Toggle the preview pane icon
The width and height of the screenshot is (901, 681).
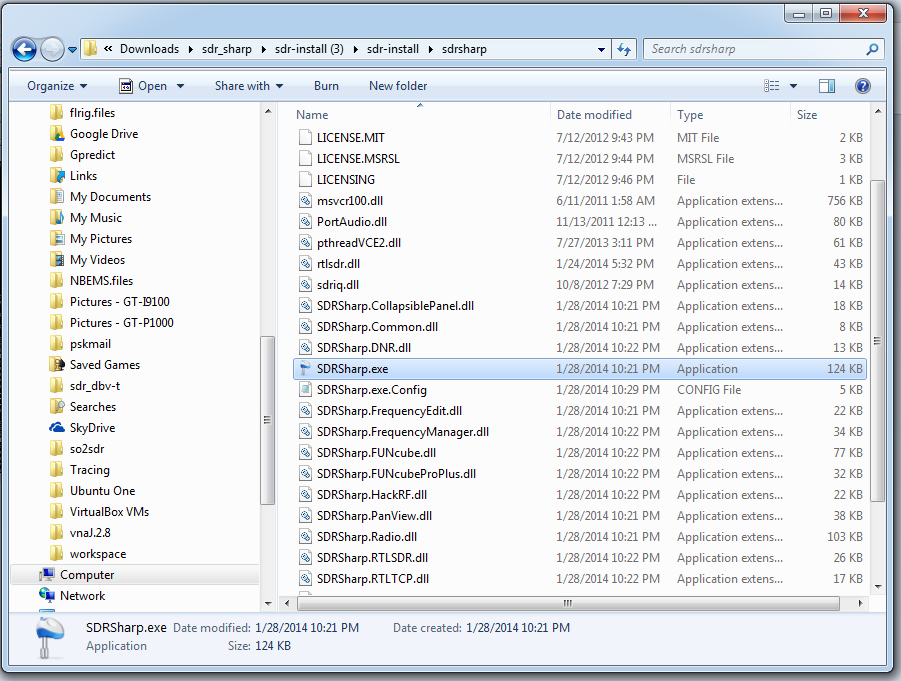click(x=827, y=86)
